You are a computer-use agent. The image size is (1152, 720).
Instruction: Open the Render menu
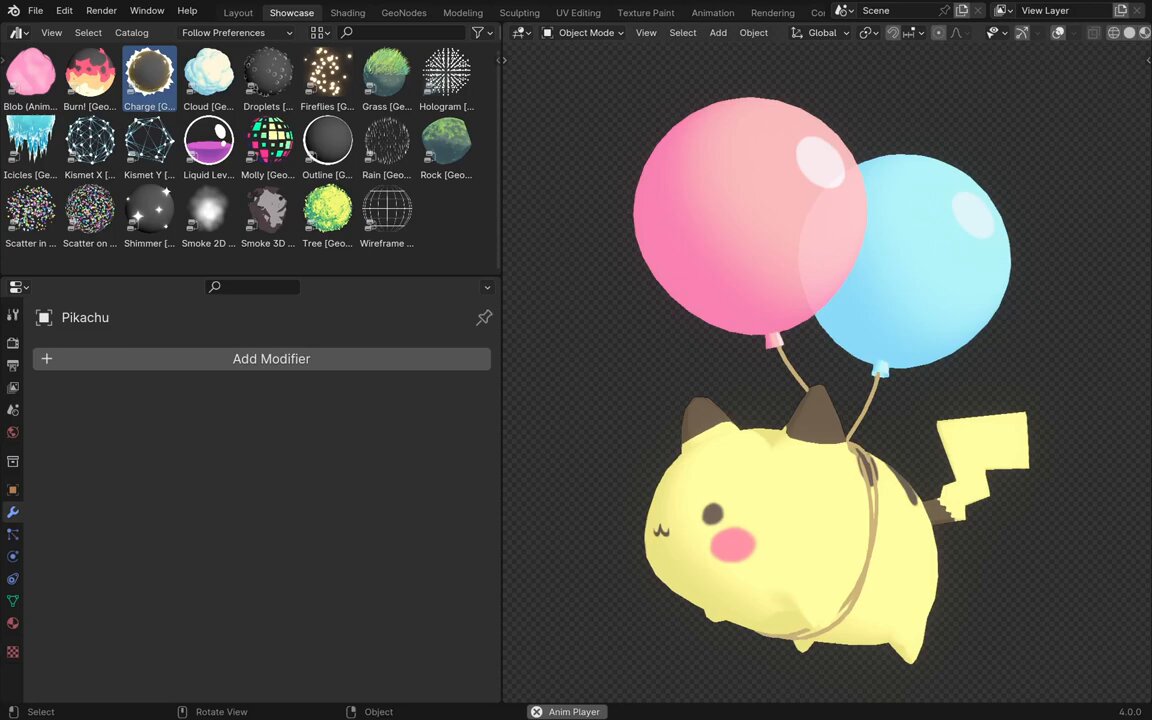point(101,10)
